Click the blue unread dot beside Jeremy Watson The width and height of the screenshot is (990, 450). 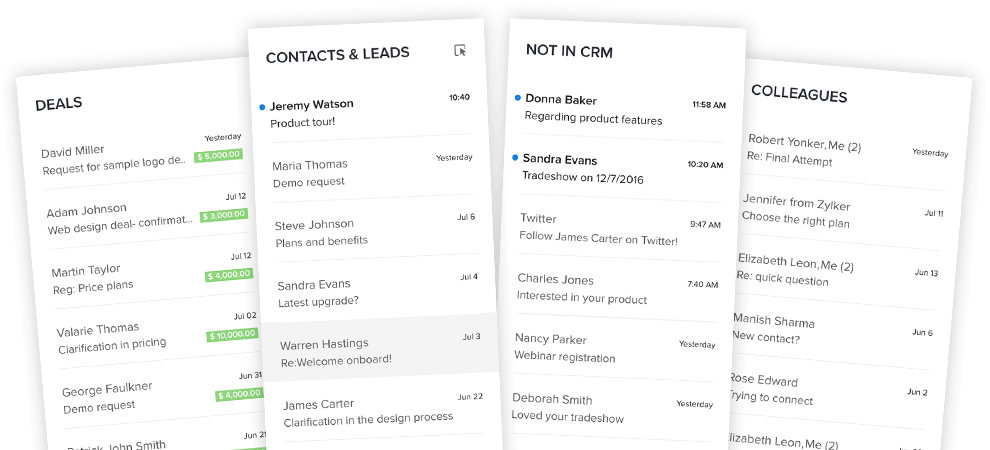[262, 107]
